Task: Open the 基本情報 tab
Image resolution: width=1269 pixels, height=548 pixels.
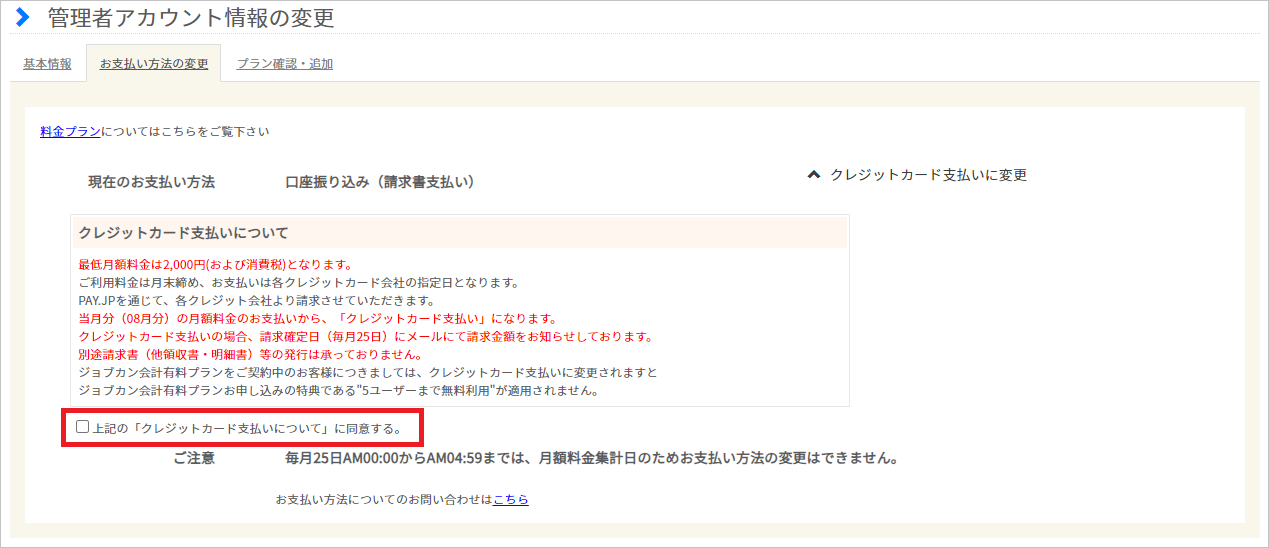Action: 47,64
